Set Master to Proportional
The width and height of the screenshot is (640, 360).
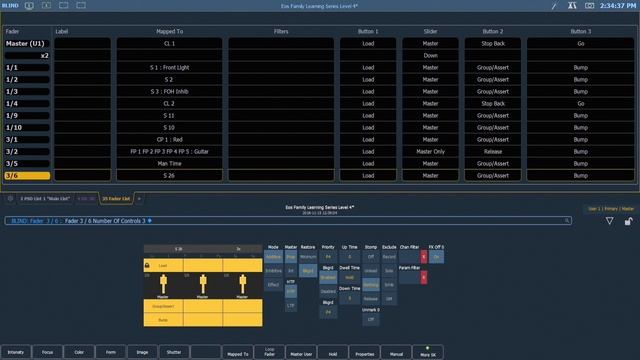(291, 257)
